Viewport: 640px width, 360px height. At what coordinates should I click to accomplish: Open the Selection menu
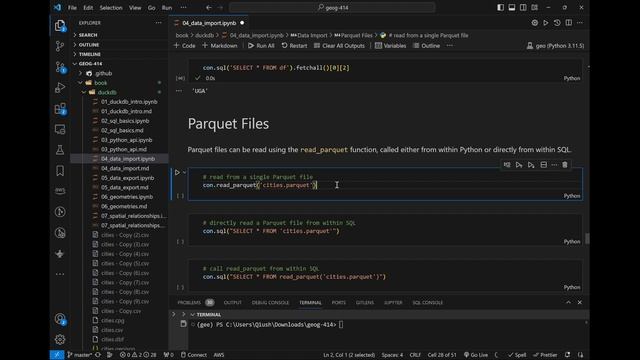111,7
